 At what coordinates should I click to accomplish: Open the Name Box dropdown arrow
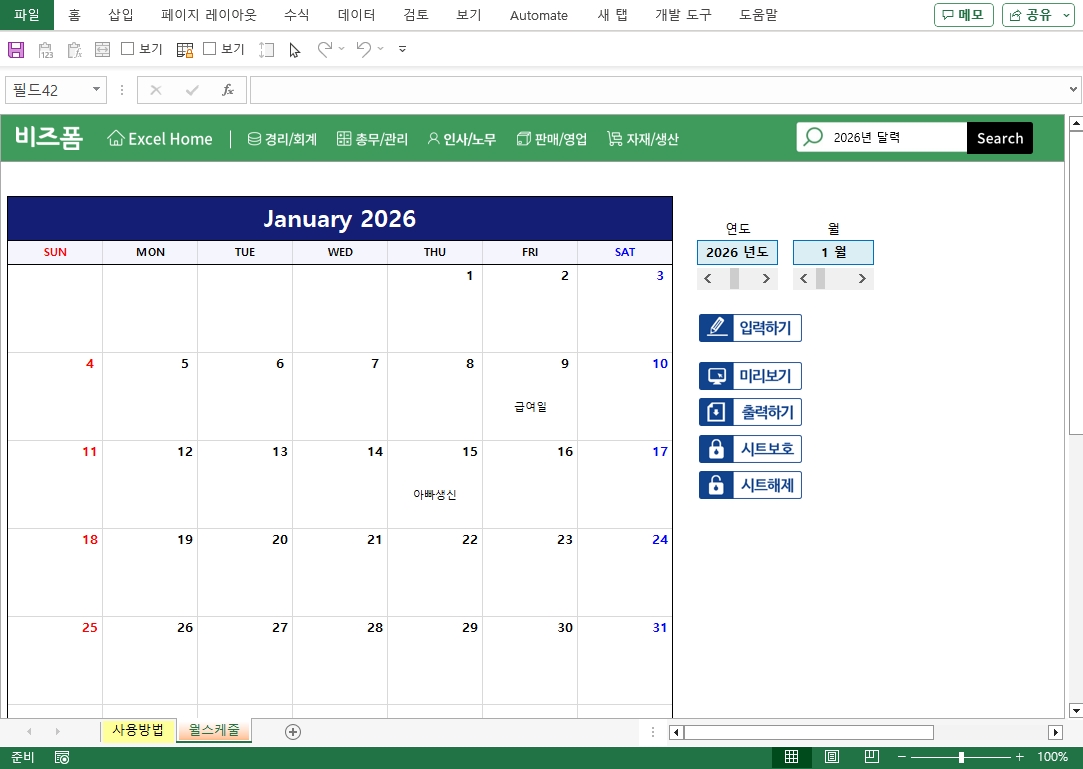pos(96,89)
